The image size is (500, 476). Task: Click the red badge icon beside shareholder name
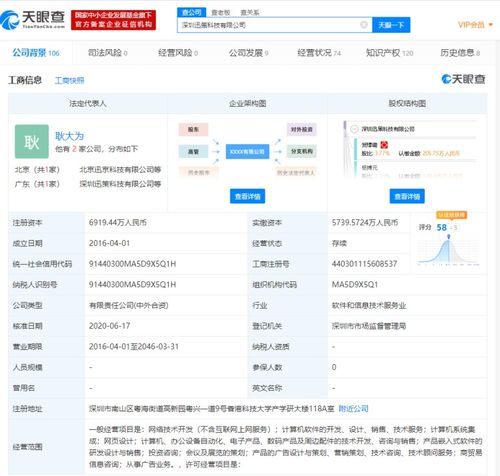coord(384,145)
